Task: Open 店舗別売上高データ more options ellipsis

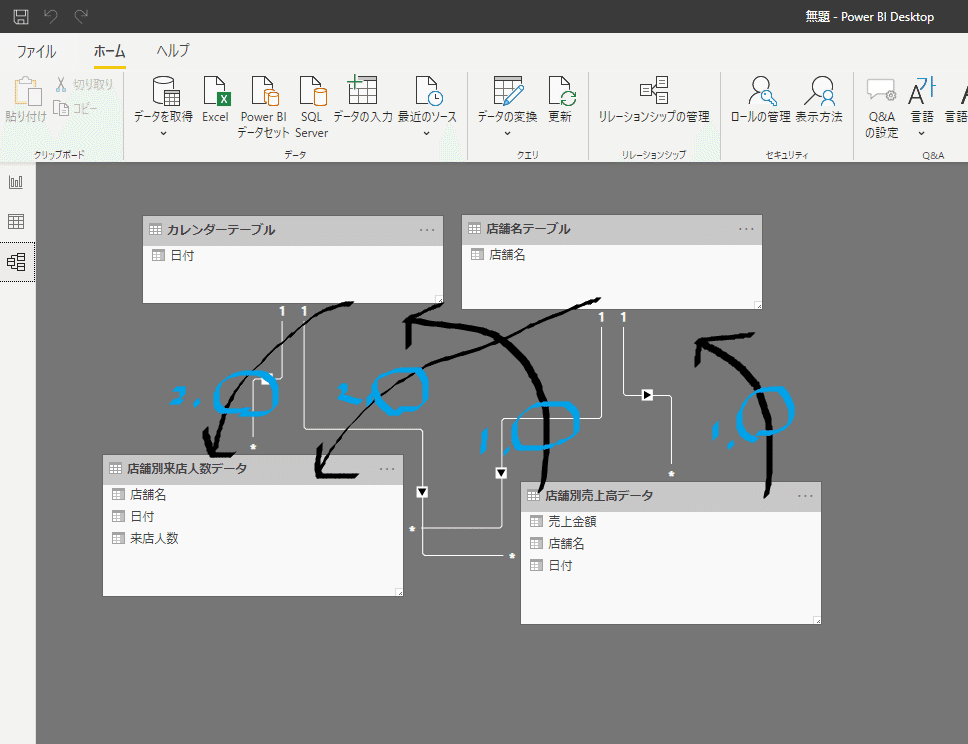Action: point(805,496)
